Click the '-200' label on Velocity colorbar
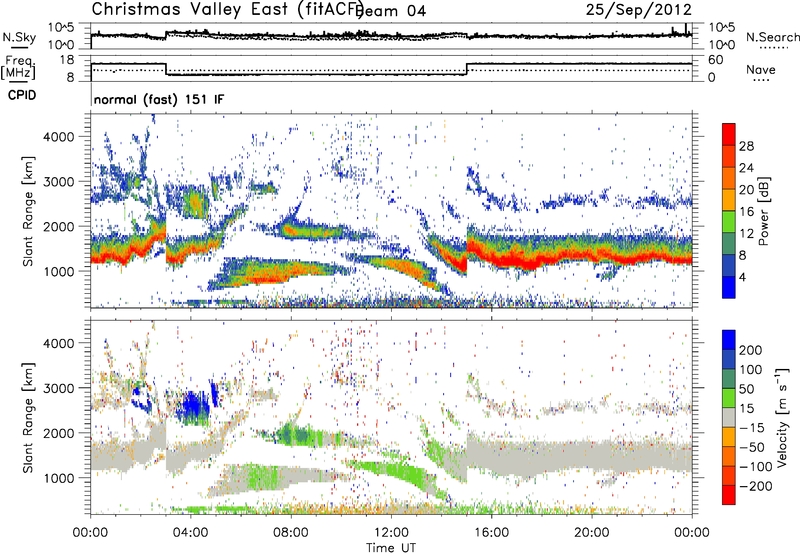This screenshot has width=800, height=554. coord(756,486)
